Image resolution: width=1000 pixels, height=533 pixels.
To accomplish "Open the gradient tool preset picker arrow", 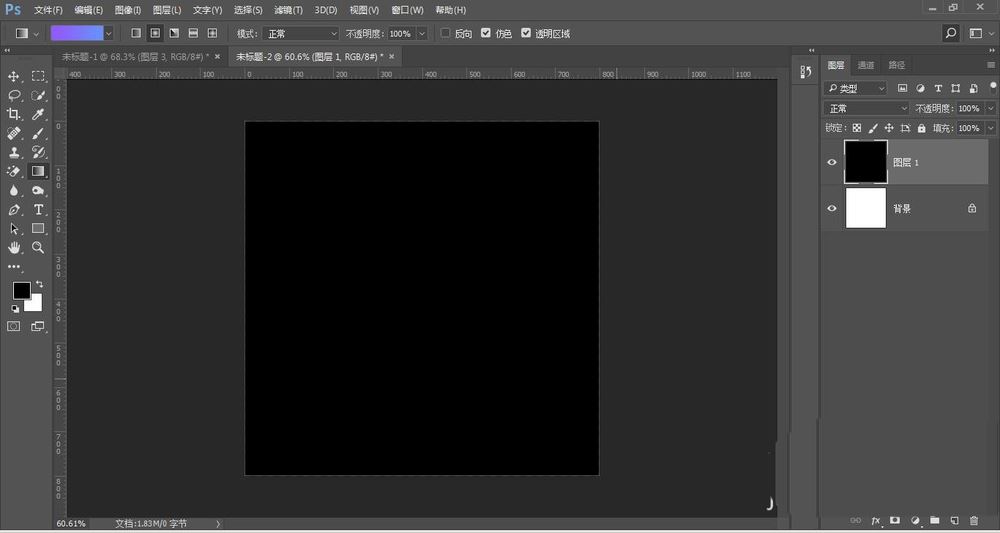I will pos(36,33).
